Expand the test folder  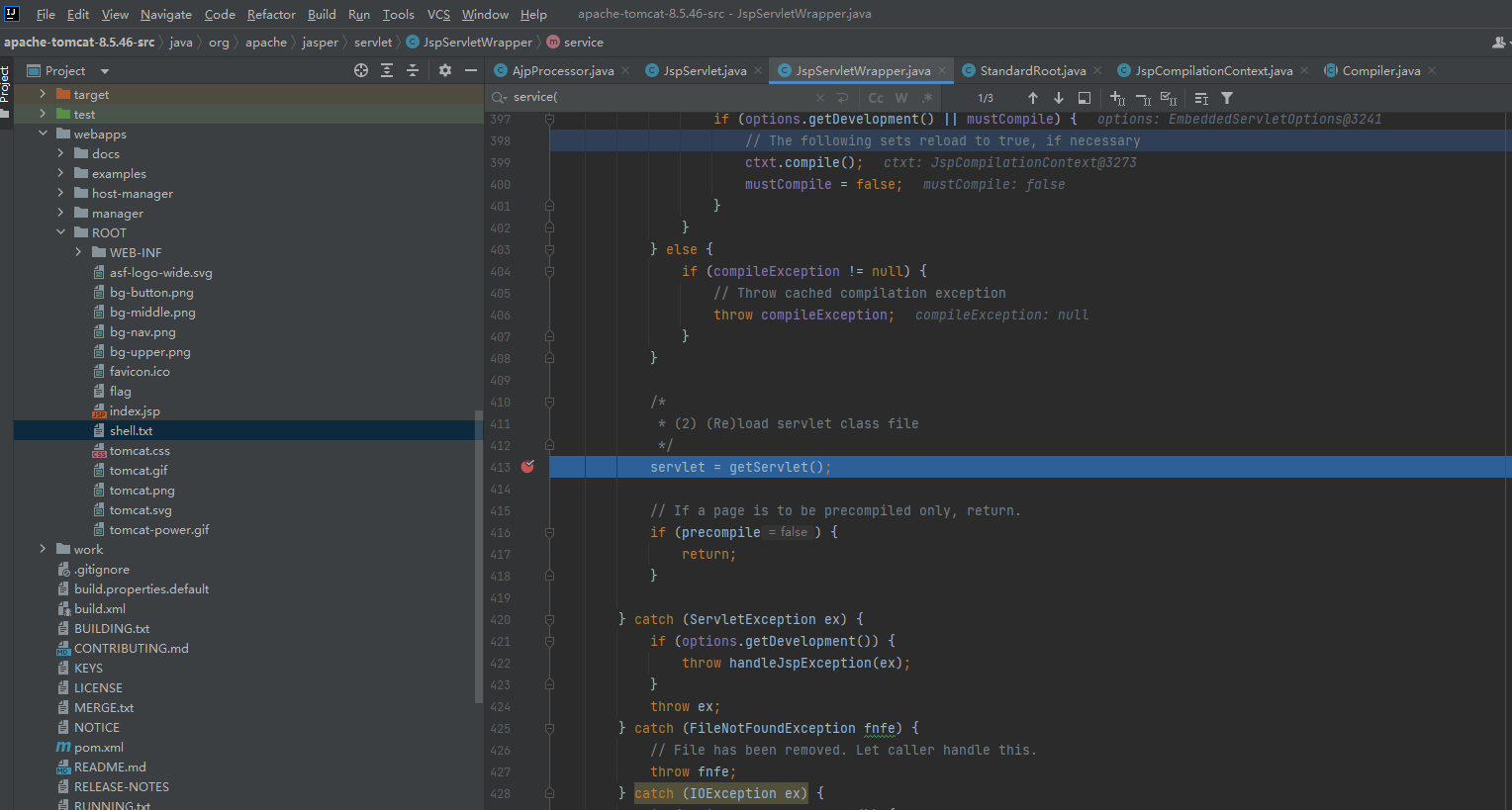pos(43,114)
